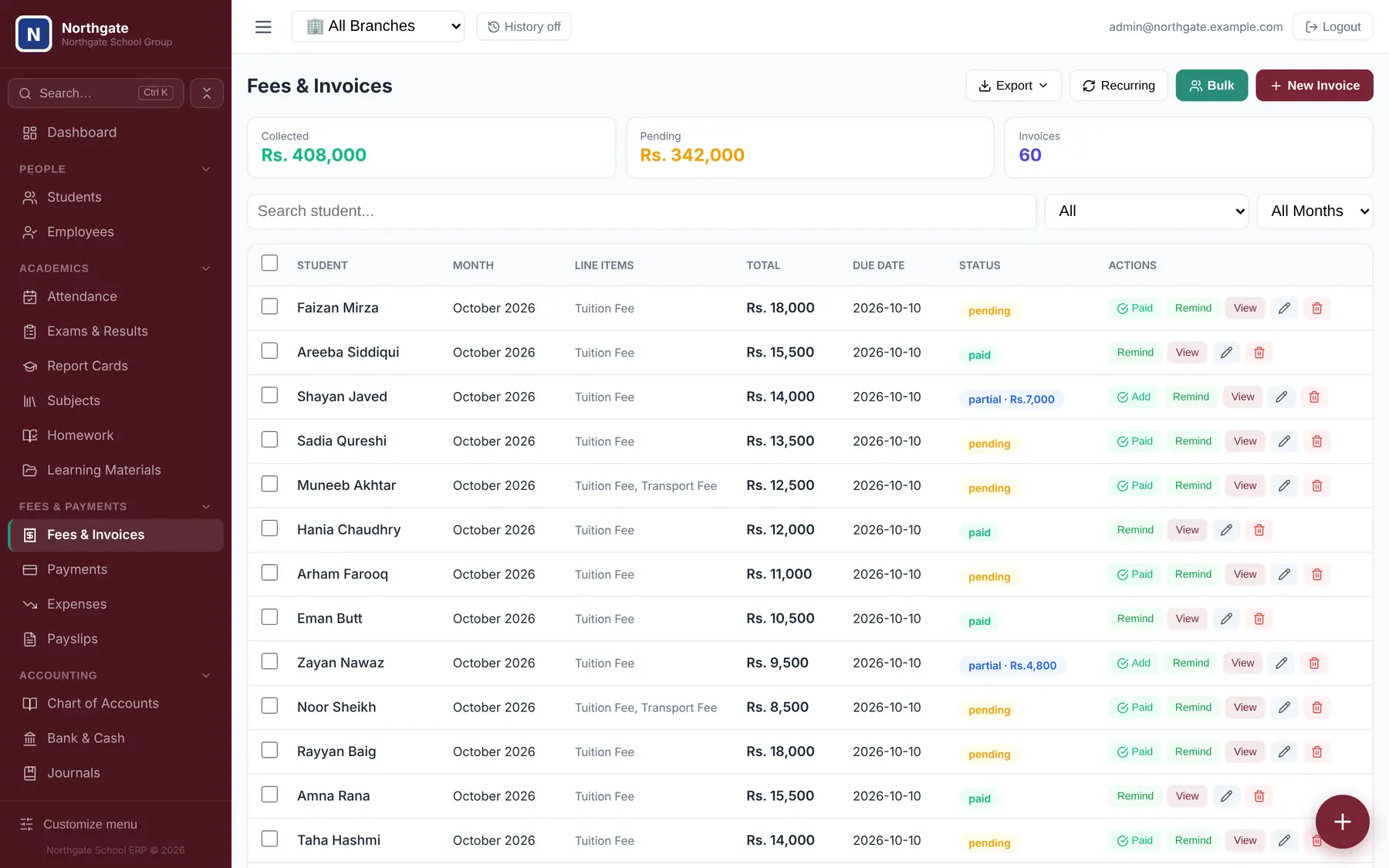Click the New Invoice button
Screen dimensions: 1389x868
[x=1314, y=86]
